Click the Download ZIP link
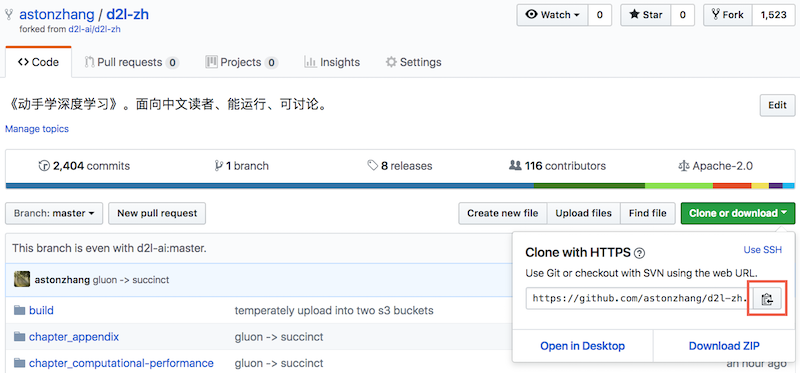Image resolution: width=800 pixels, height=373 pixels. tap(724, 346)
